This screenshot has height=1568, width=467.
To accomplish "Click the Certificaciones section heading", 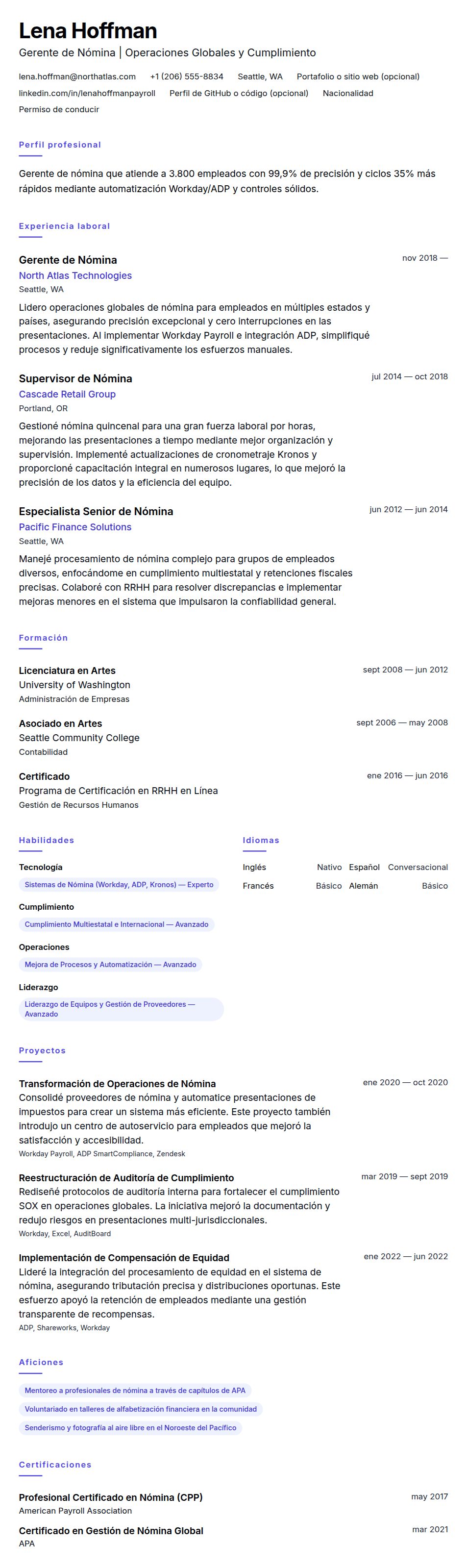I will coord(55,1465).
